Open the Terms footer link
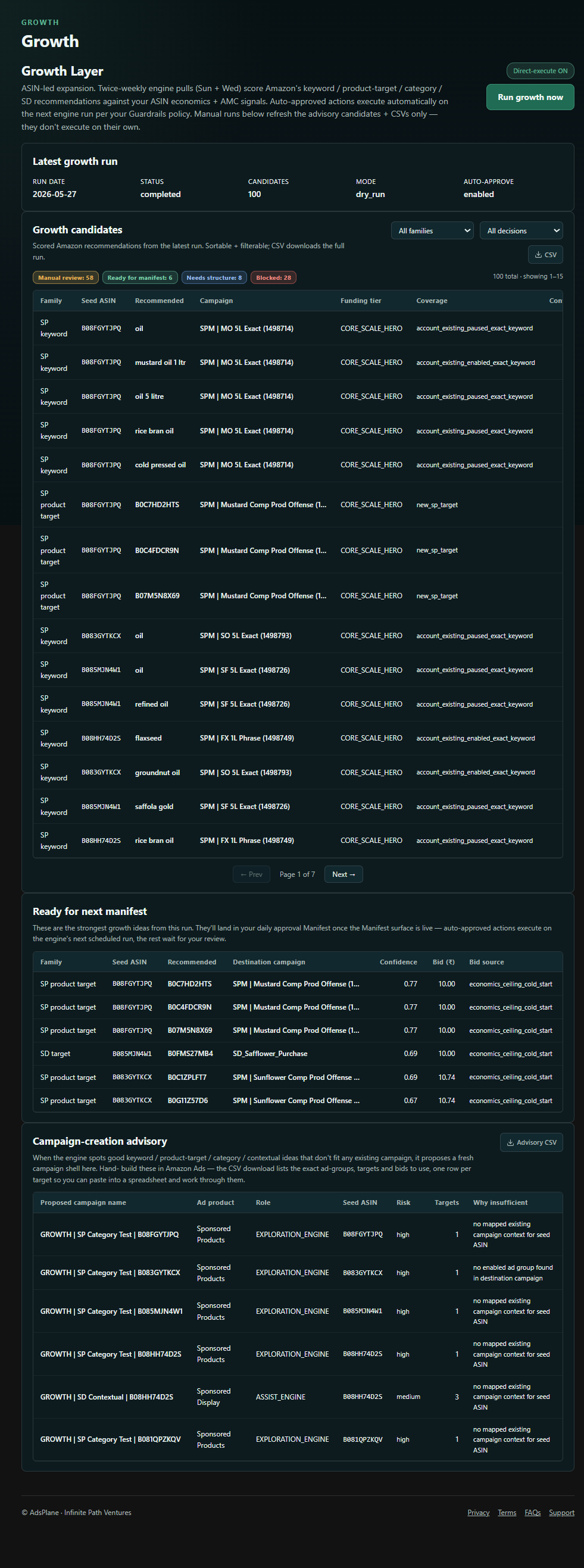Screen dimensions: 584x1568 click(507, 1513)
